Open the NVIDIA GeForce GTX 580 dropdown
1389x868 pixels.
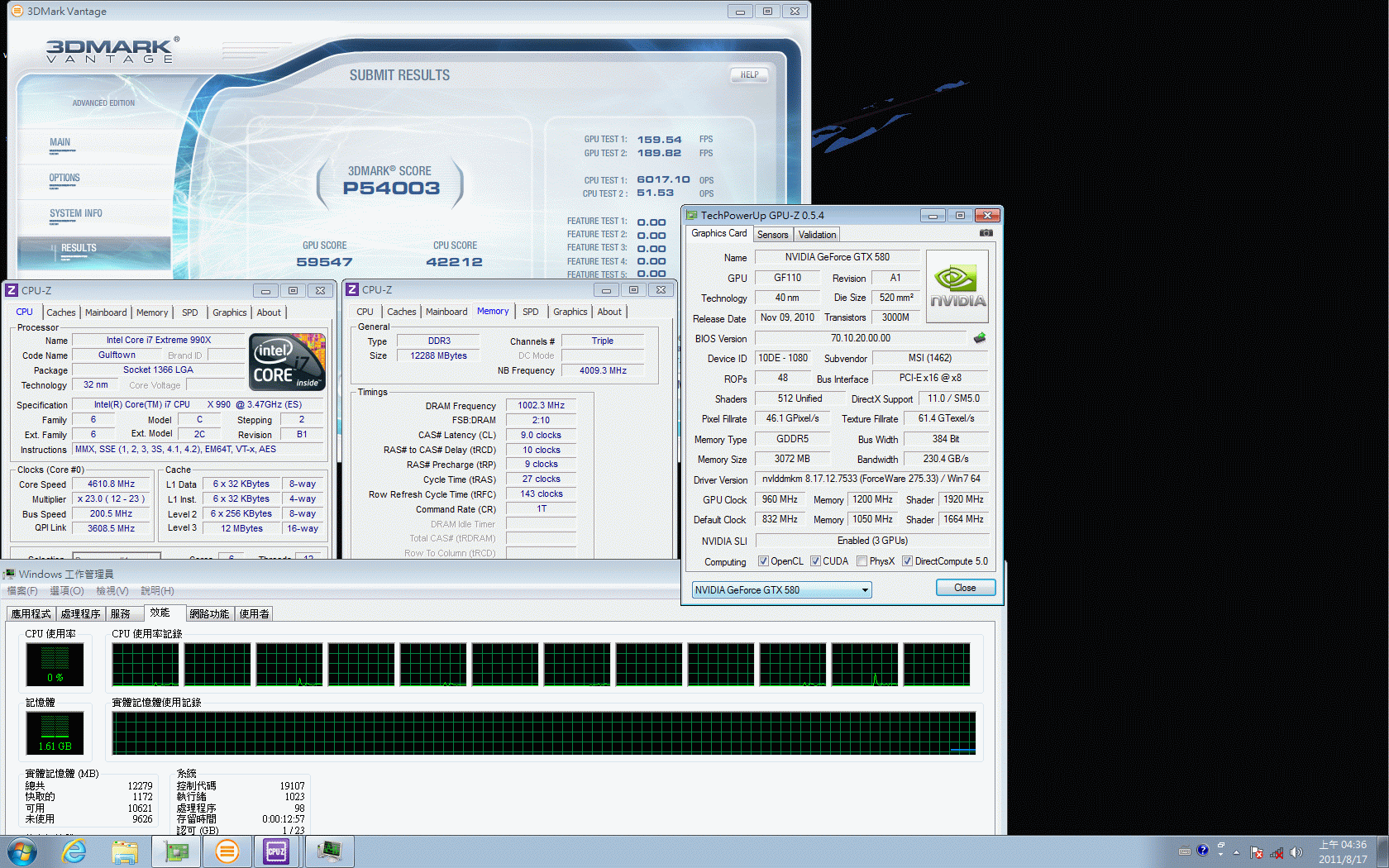click(781, 589)
